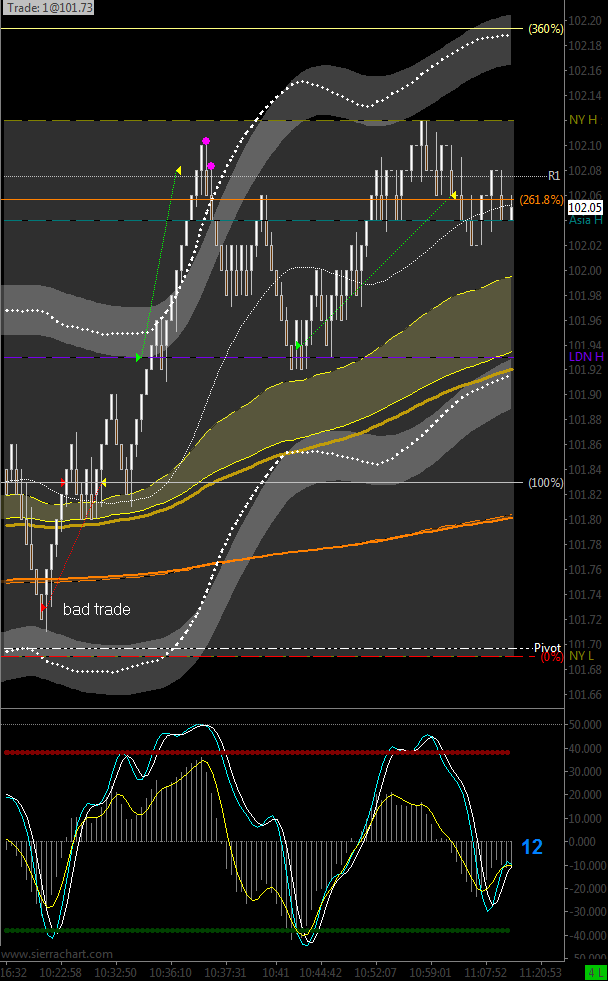Viewport: 608px width, 981px height.
Task: Click the 40.000 oscillator scale value
Action: pos(584,748)
